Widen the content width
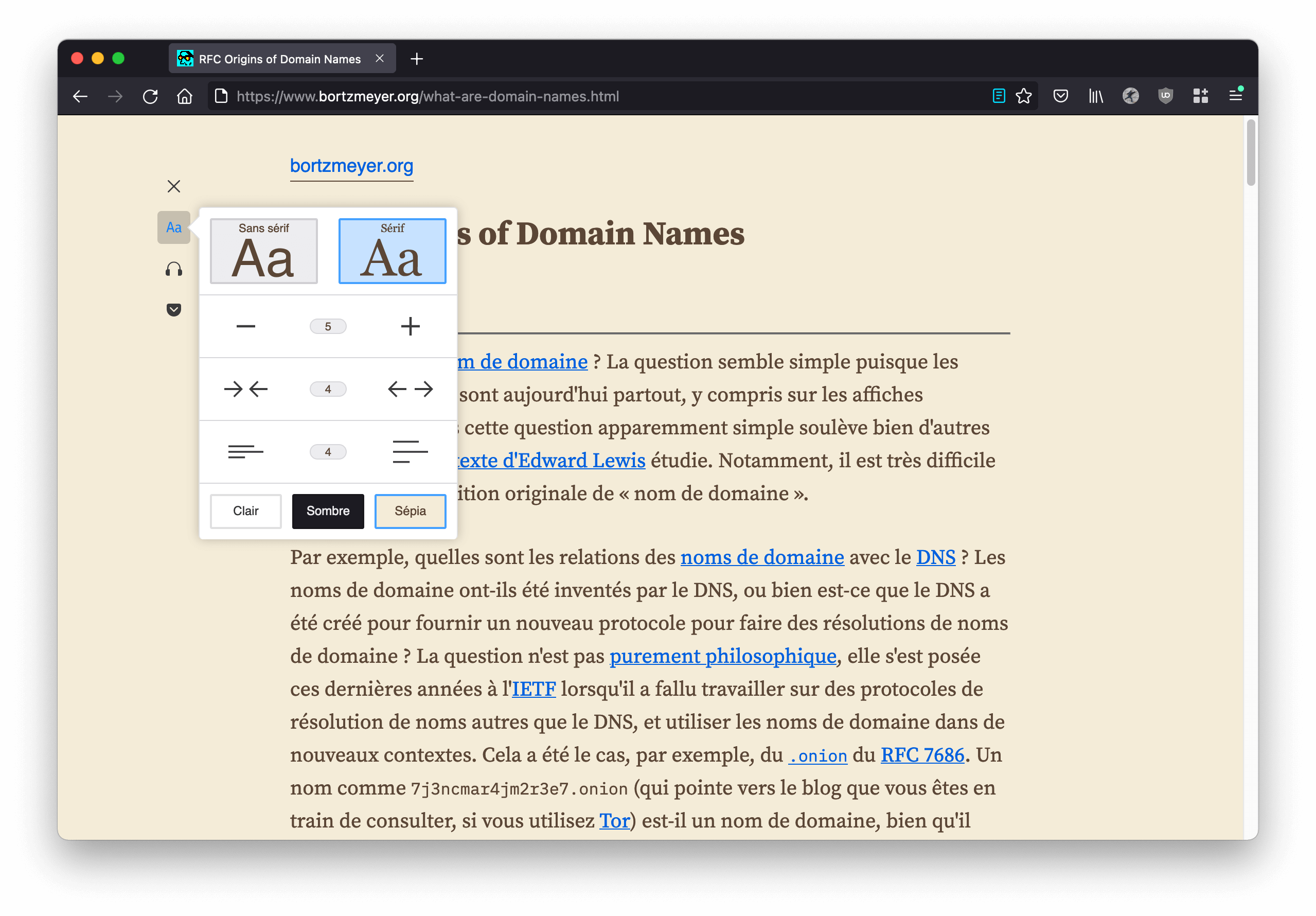 click(x=410, y=389)
